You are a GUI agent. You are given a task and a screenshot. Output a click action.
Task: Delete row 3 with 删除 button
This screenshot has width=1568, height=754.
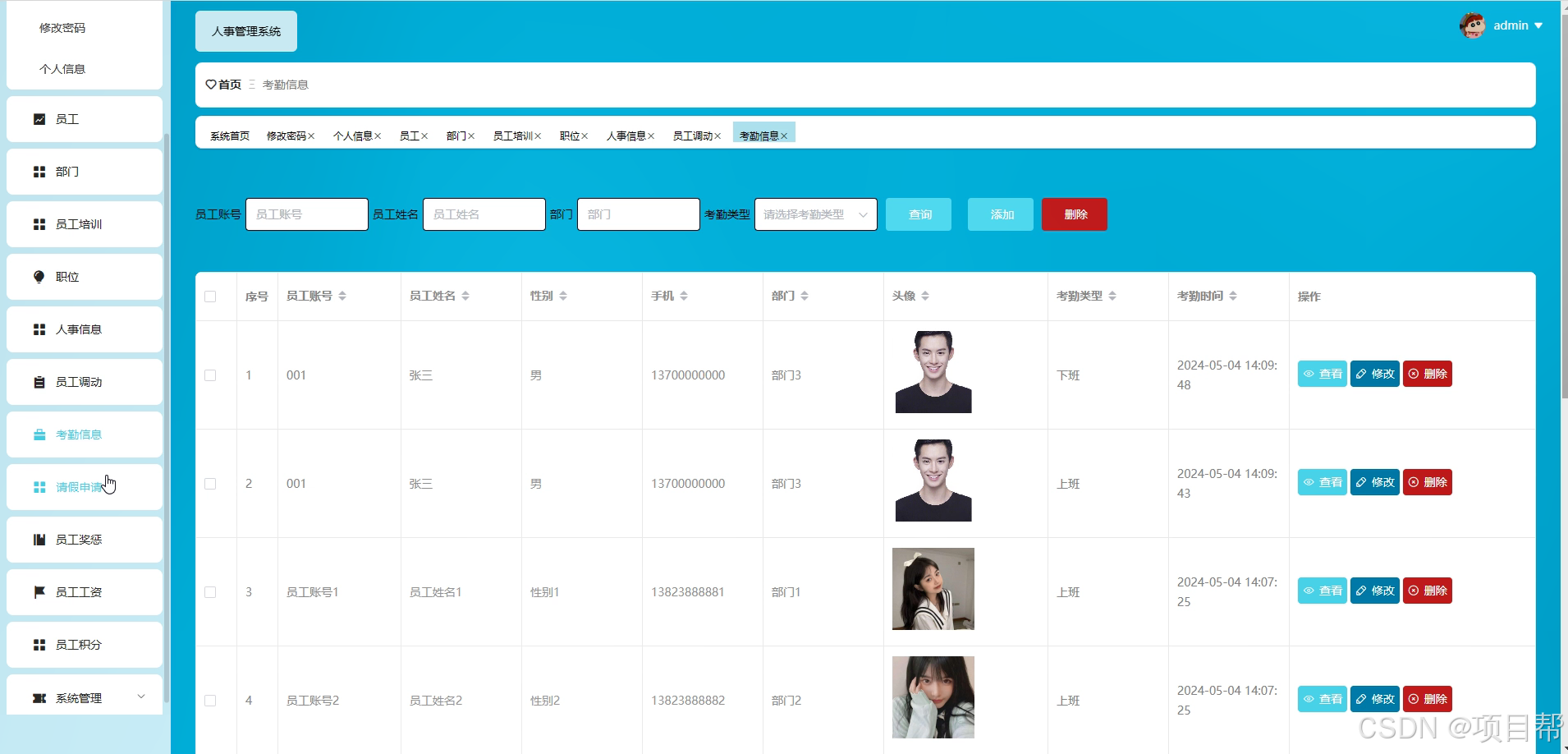click(1428, 591)
